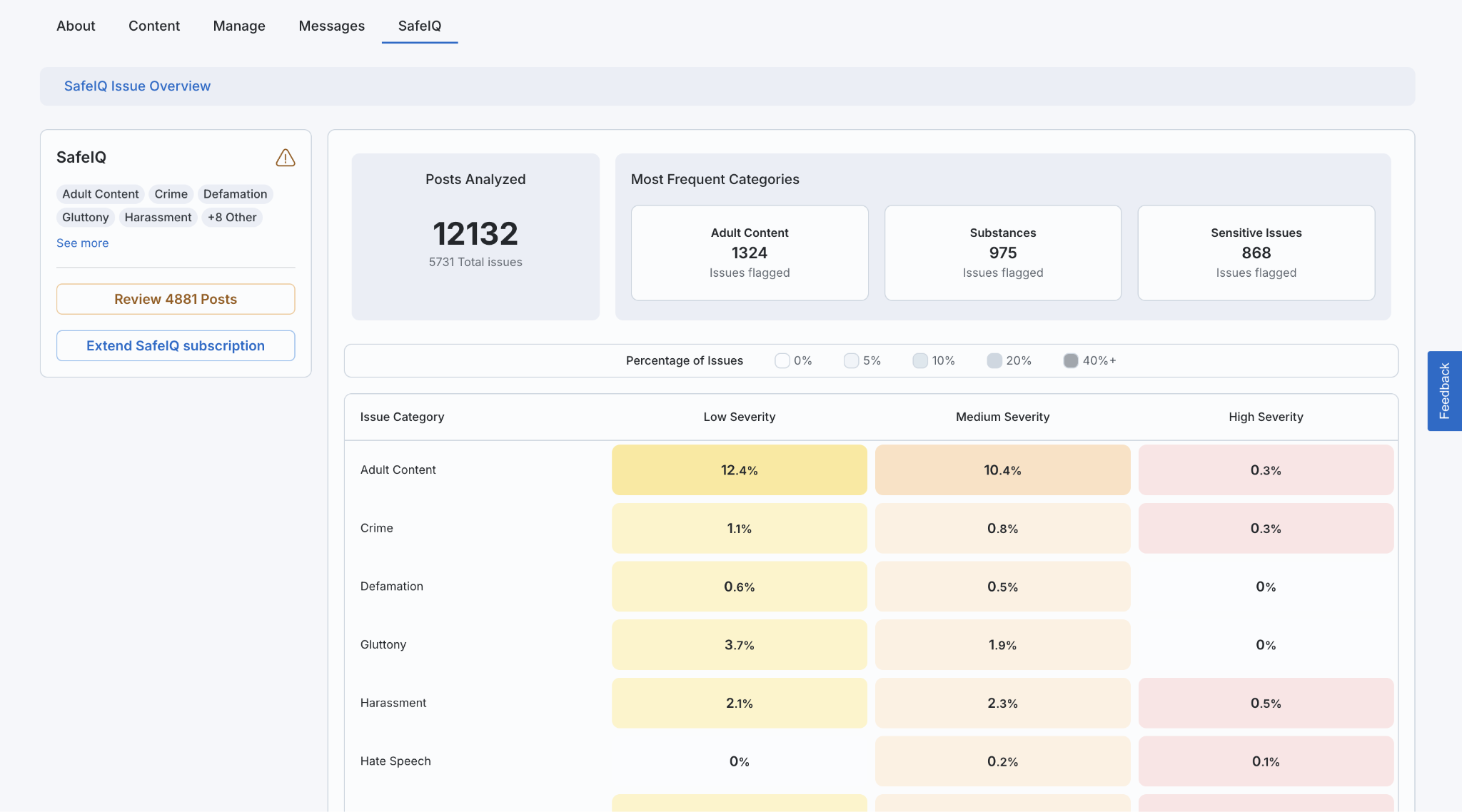Click the 0% legend swatch

click(782, 361)
